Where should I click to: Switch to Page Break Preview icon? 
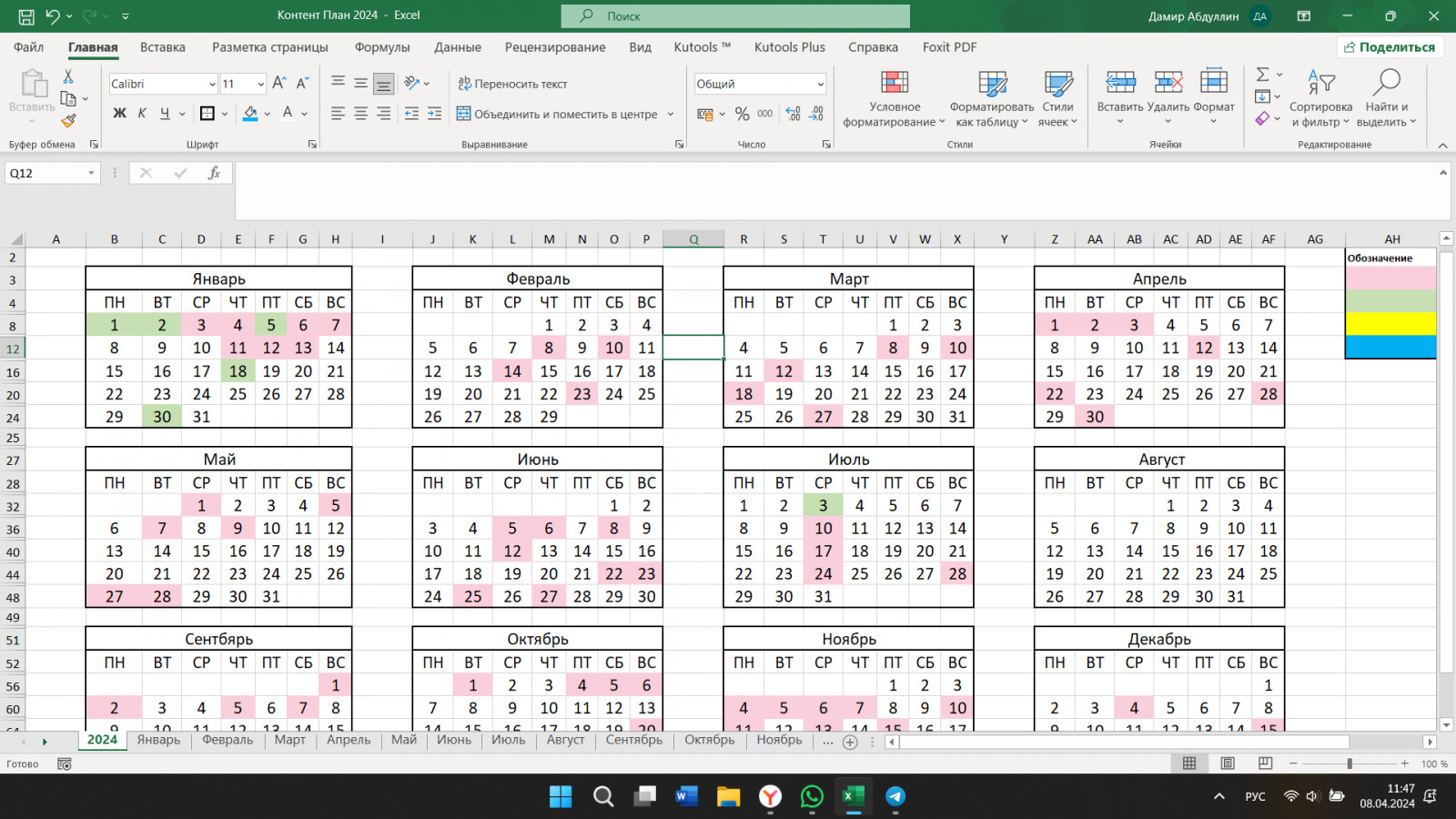point(1265,763)
